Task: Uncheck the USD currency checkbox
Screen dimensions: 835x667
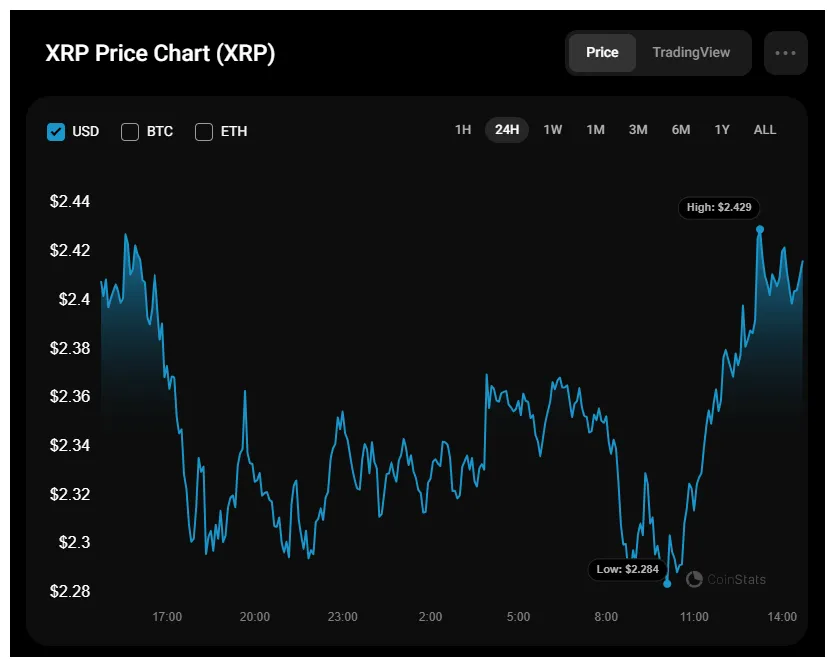Action: (x=56, y=131)
